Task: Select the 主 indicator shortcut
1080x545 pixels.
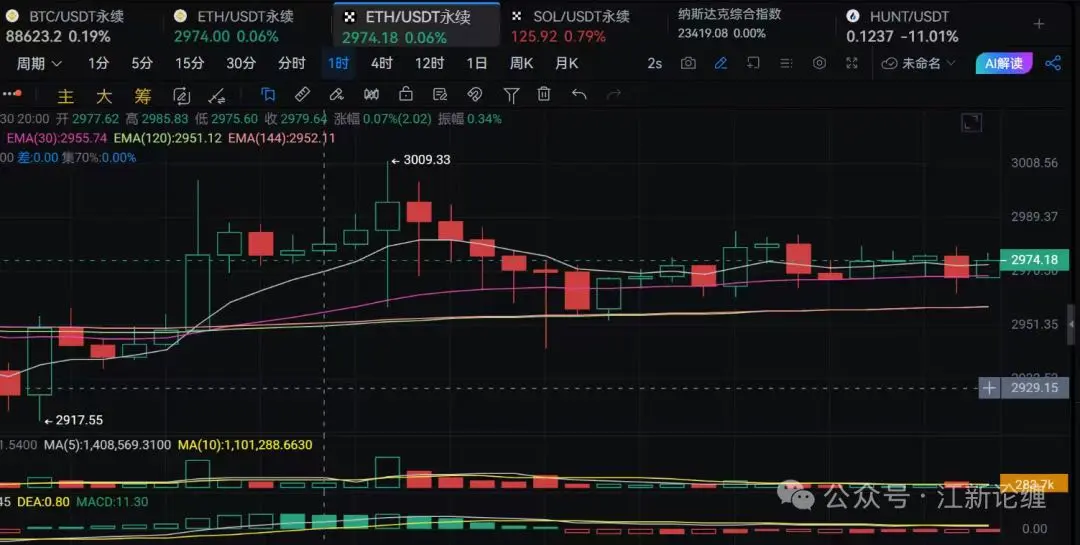Action: point(65,96)
